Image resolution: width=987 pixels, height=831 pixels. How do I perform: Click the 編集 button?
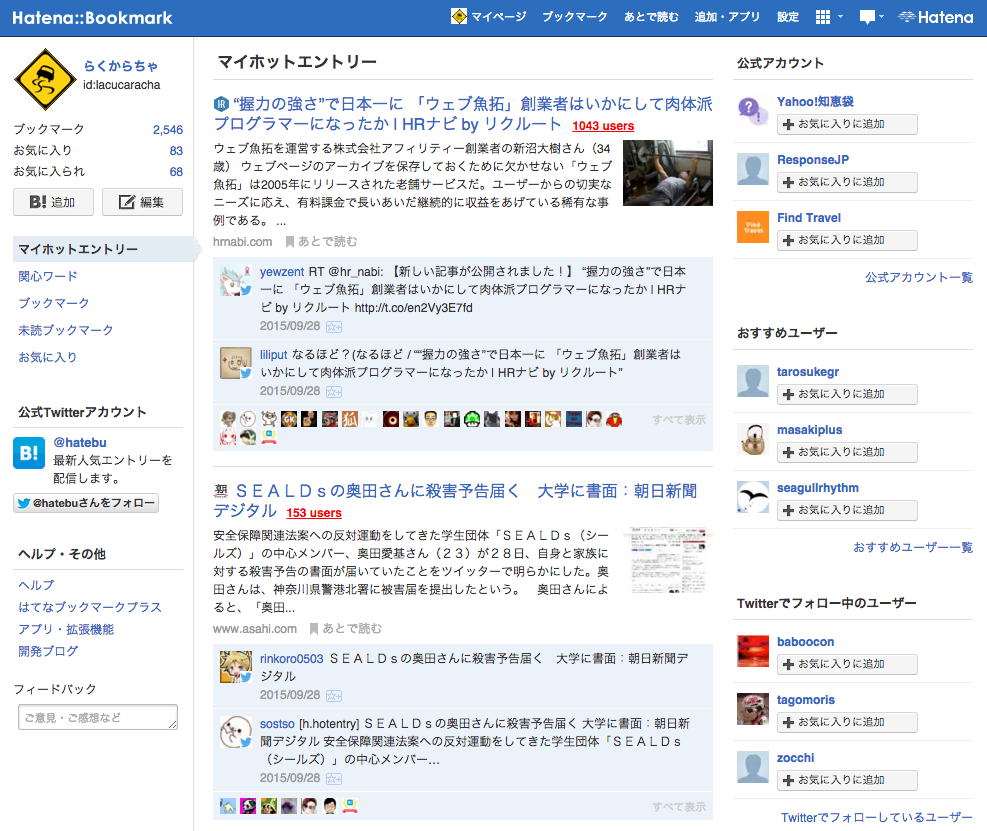click(142, 202)
